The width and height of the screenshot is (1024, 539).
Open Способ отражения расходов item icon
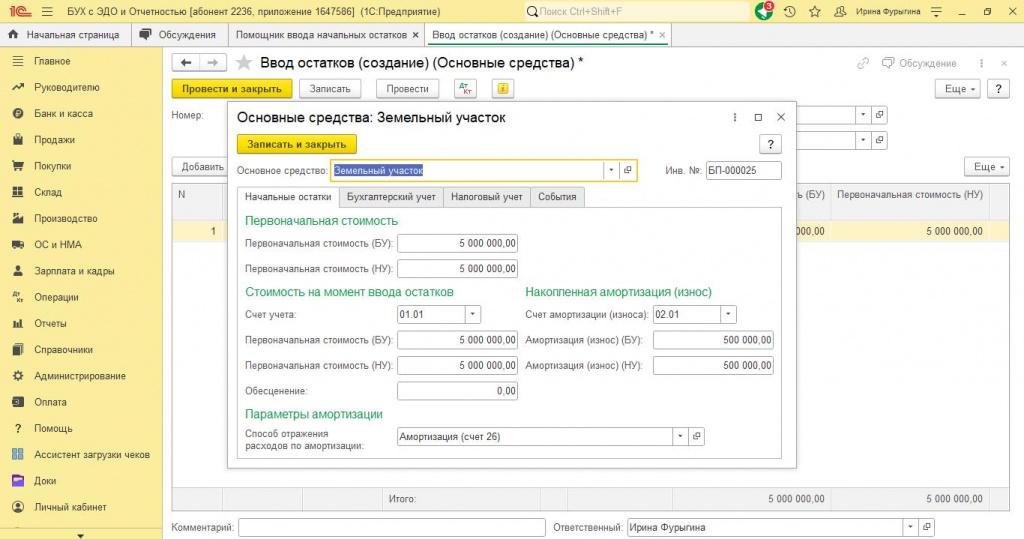697,436
